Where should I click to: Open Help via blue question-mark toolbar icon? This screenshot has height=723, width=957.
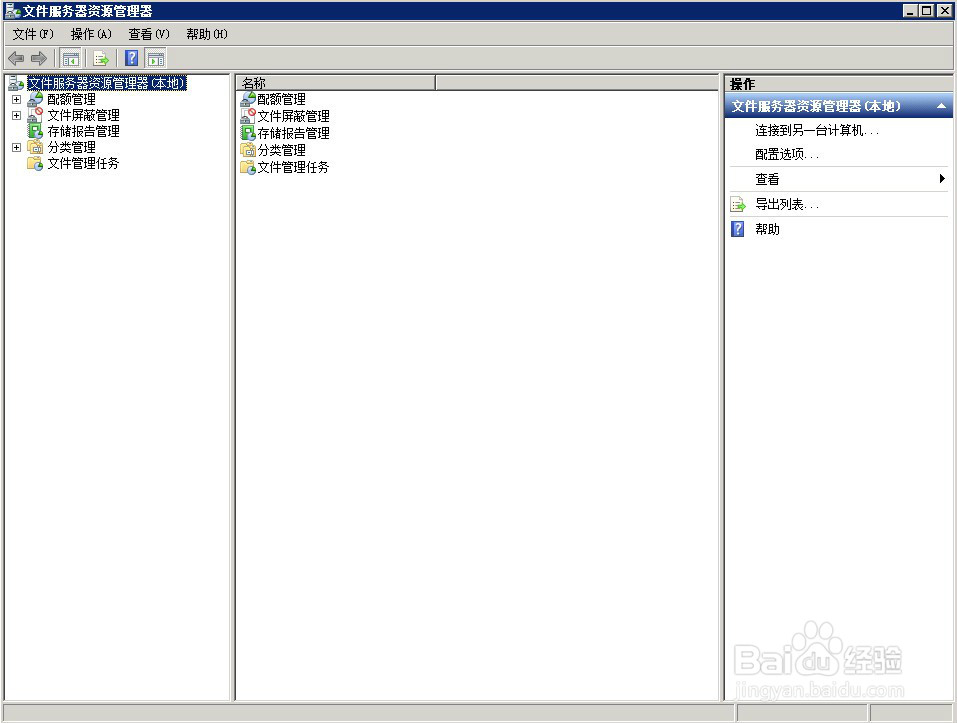131,59
